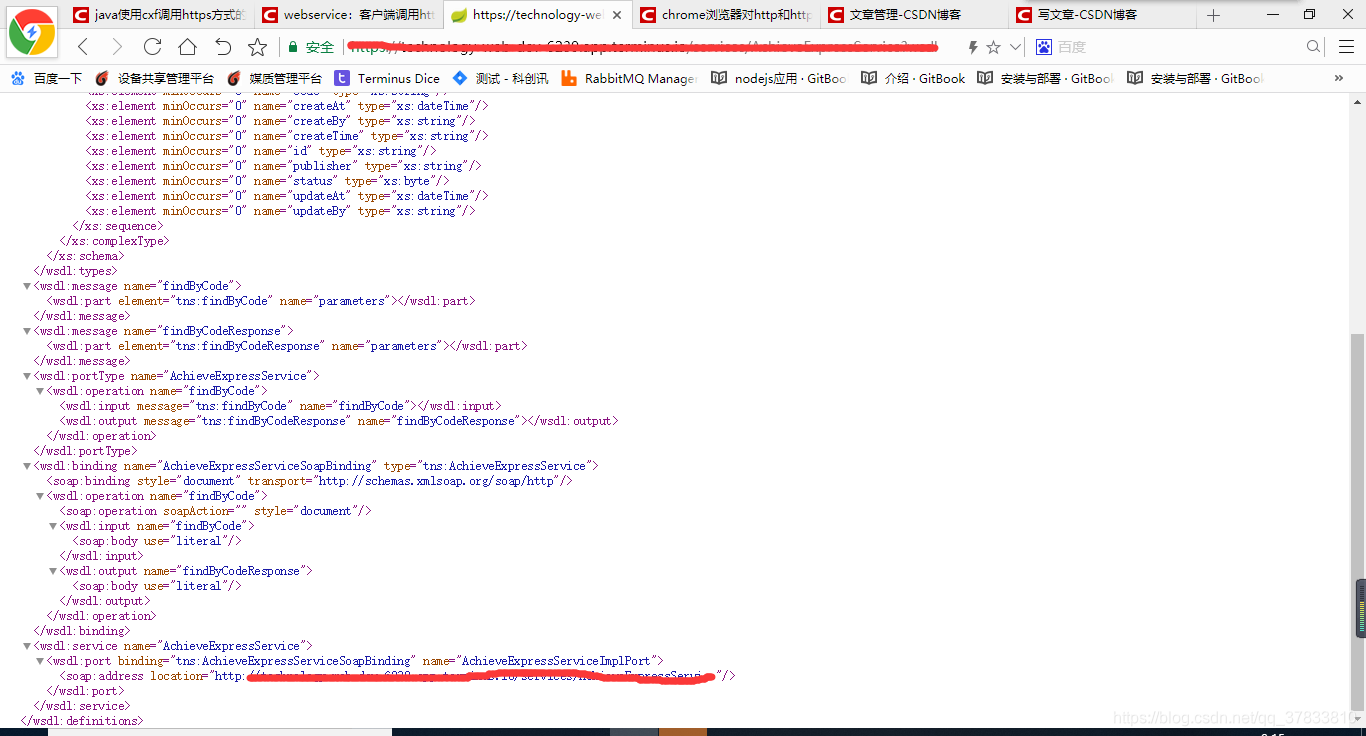Open the 测试 - 科创讯 bookmark
Image resolution: width=1366 pixels, height=736 pixels.
[500, 78]
